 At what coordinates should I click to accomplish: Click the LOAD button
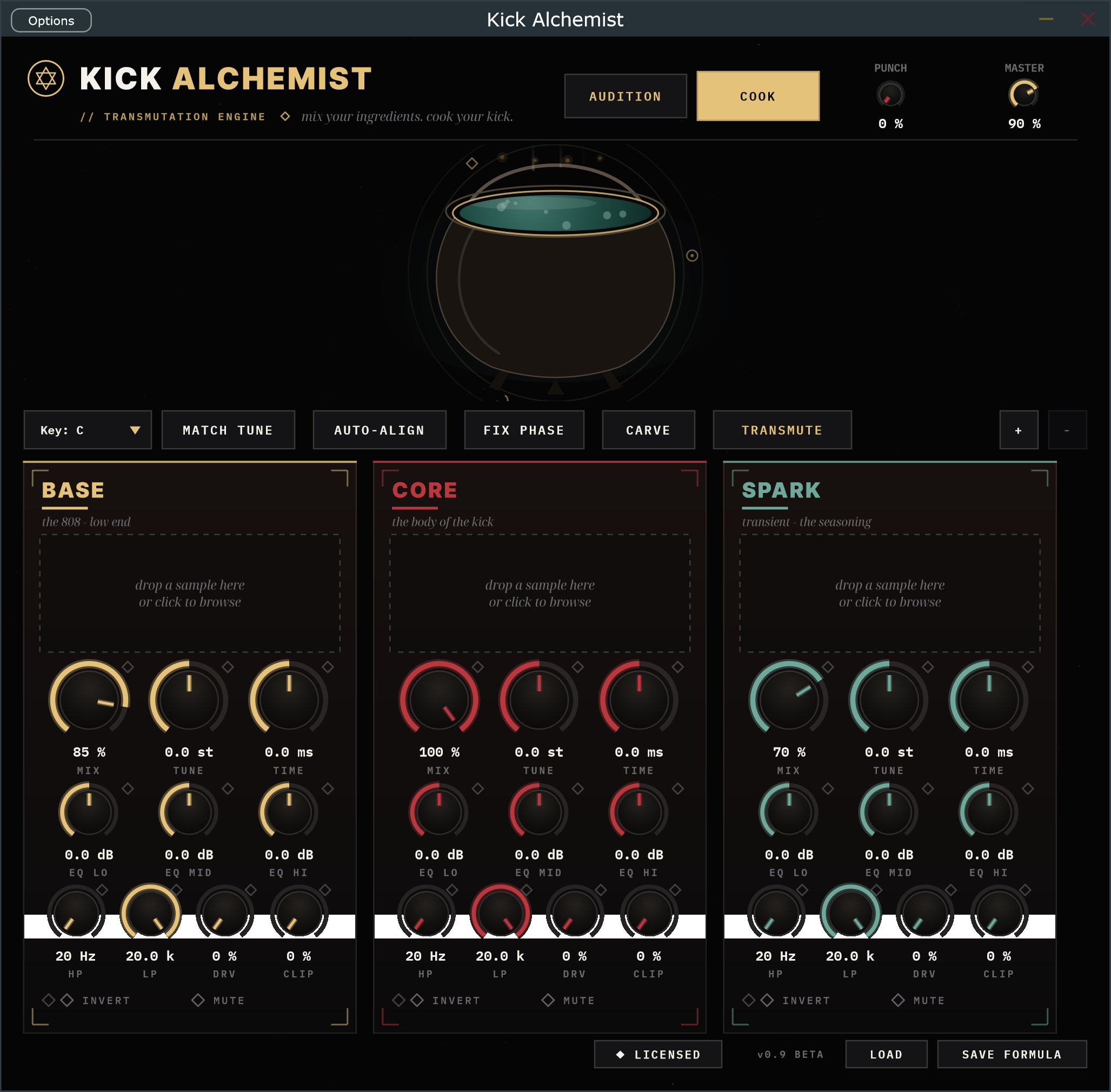point(886,1054)
